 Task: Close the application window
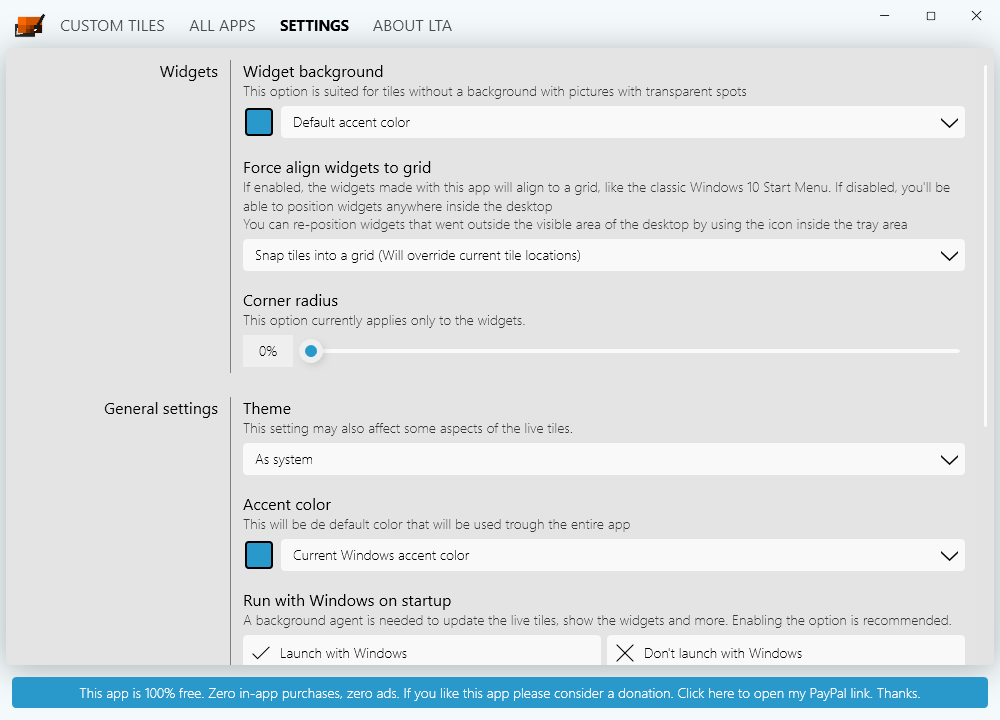point(976,16)
